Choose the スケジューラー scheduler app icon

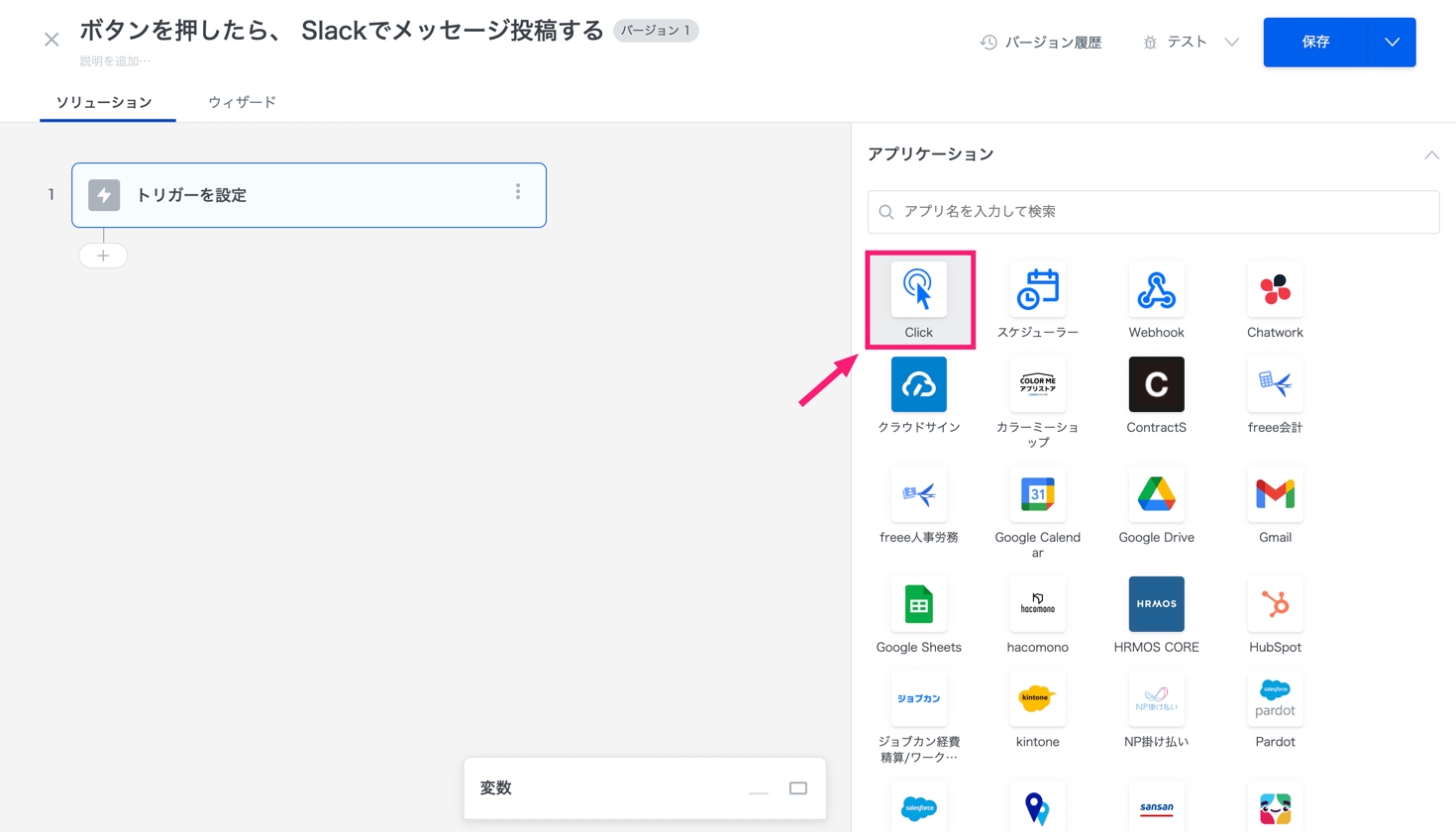pyautogui.click(x=1037, y=290)
